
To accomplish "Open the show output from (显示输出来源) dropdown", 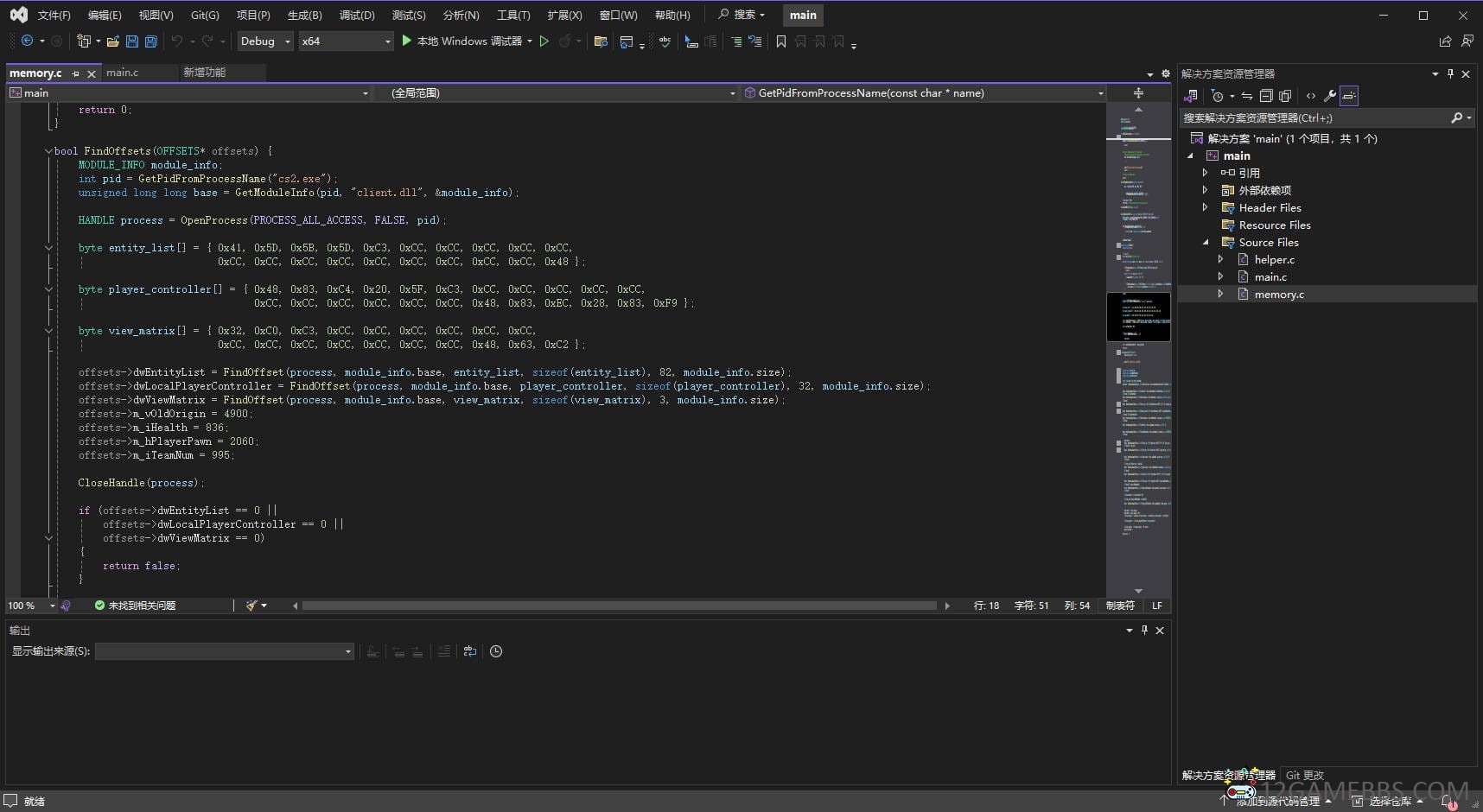I will tap(225, 651).
